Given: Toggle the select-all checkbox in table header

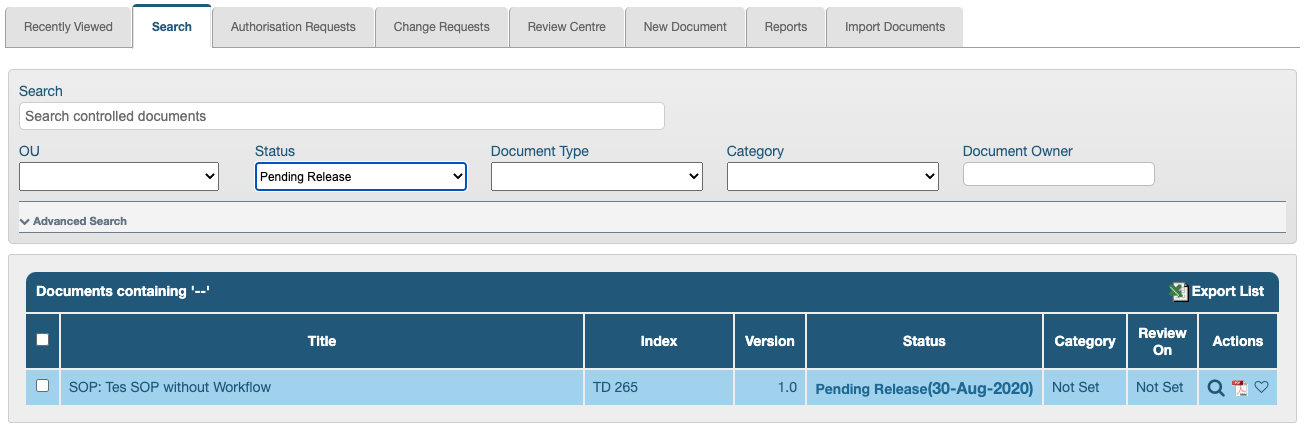Looking at the screenshot, I should 42,340.
